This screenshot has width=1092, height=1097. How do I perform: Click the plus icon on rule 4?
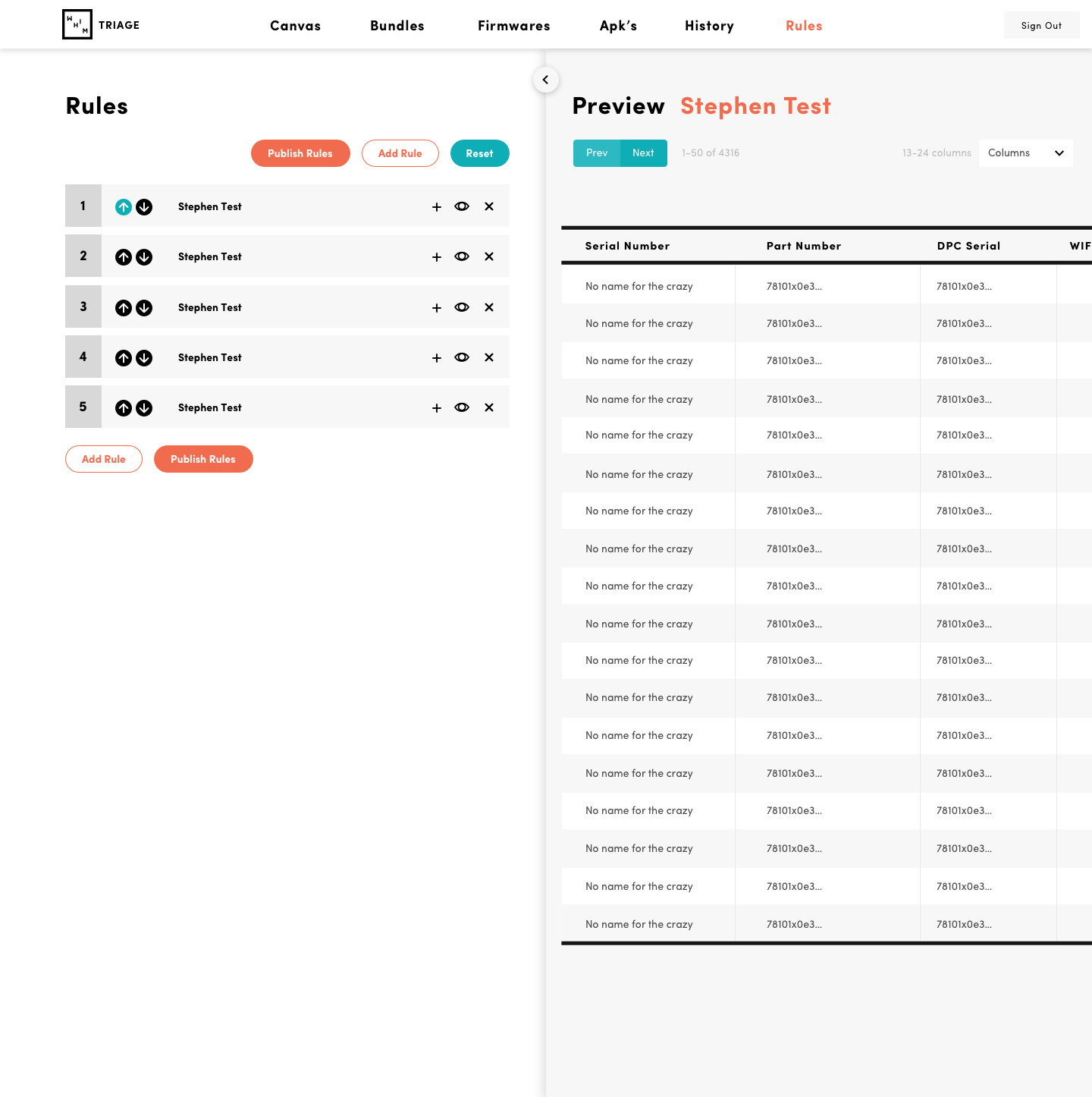pyautogui.click(x=437, y=358)
